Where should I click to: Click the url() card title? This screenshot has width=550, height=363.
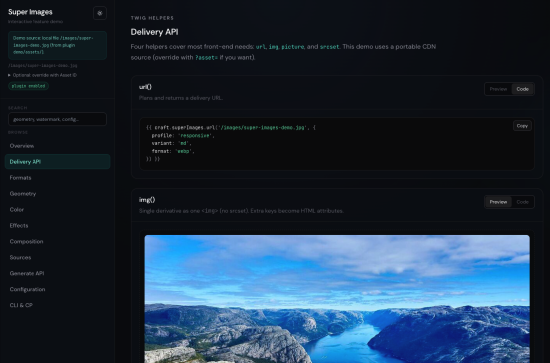tap(145, 87)
